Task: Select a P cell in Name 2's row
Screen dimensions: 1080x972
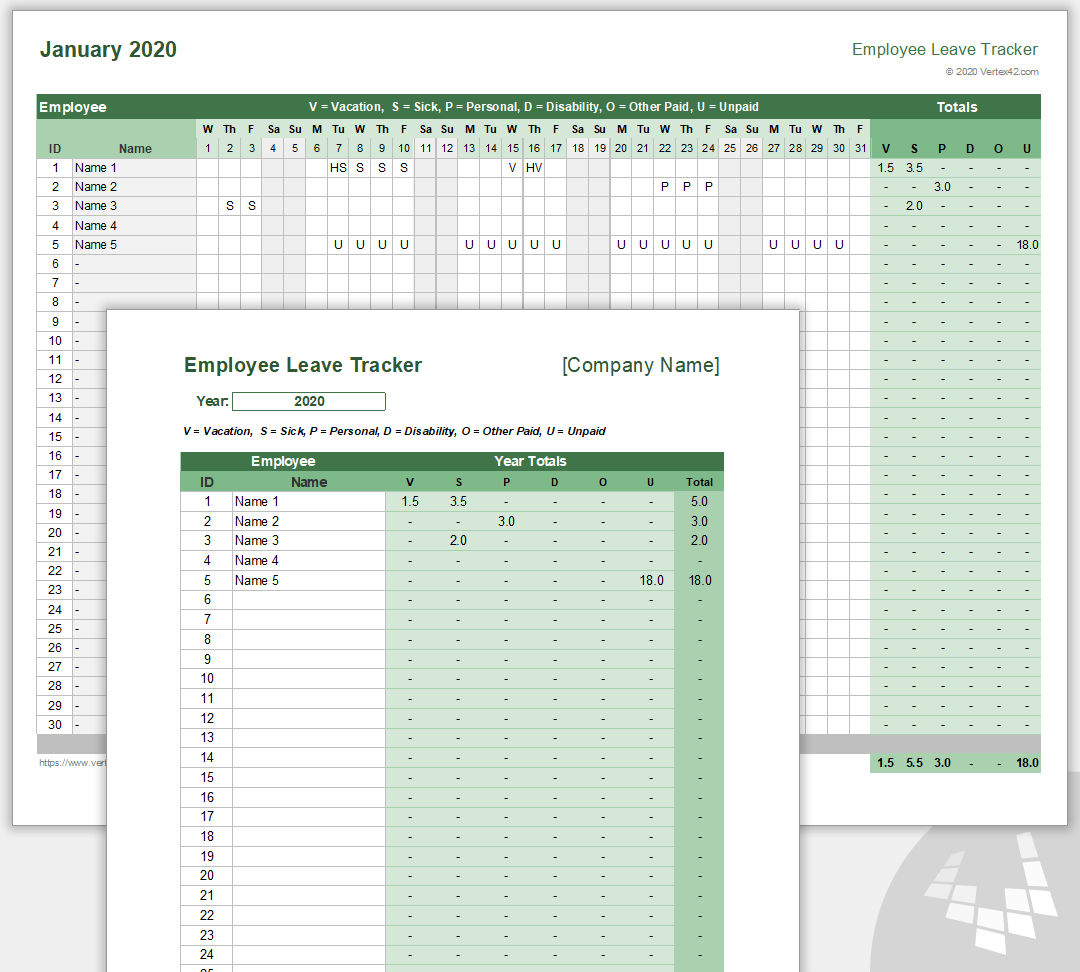Action: [665, 186]
